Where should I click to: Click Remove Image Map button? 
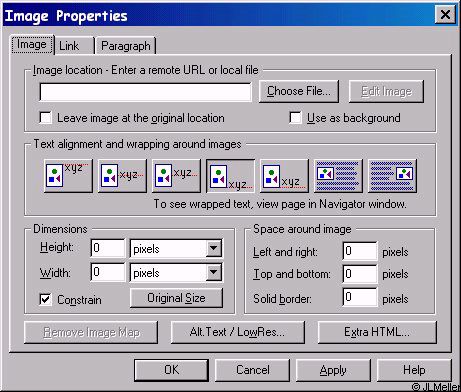pyautogui.click(x=91, y=332)
